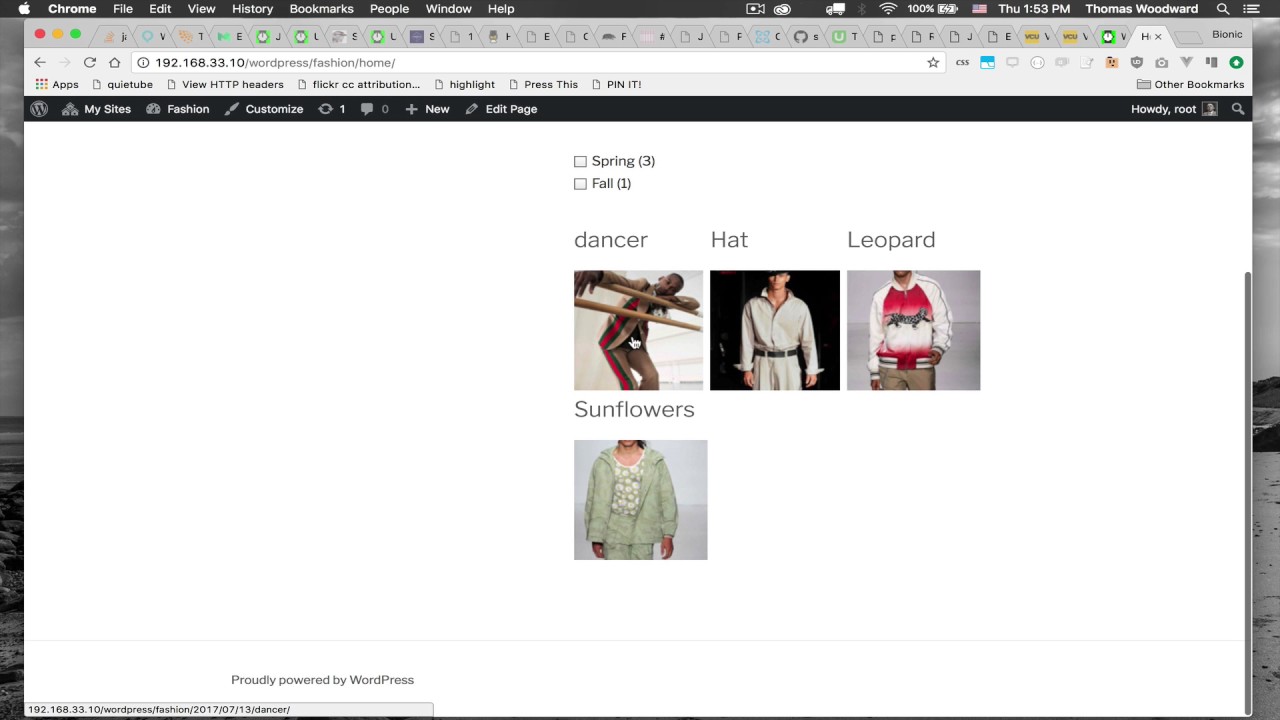Click the browser Forward arrow
This screenshot has width=1280, height=720.
[x=65, y=62]
